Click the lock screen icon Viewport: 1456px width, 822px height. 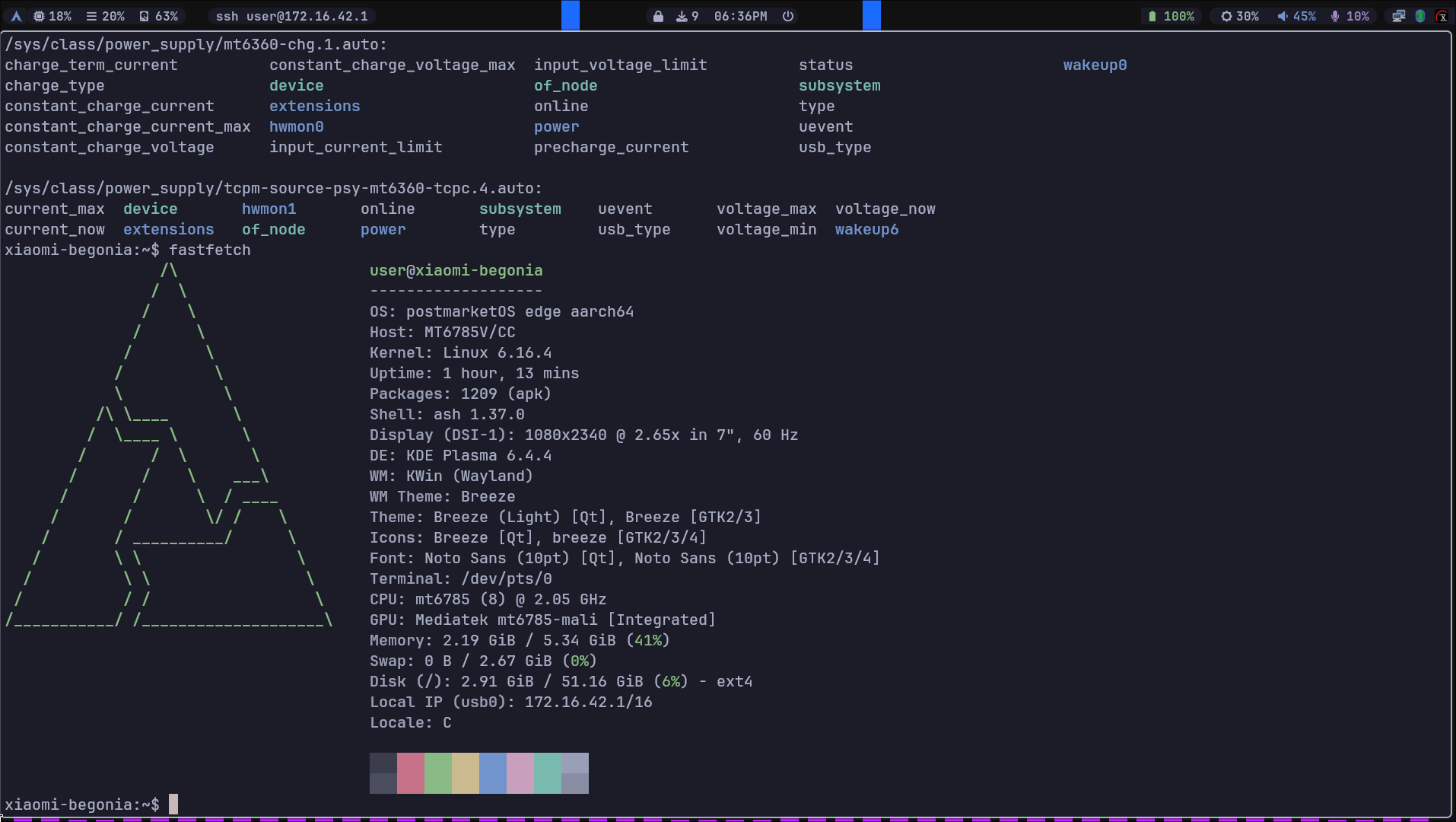coord(658,16)
